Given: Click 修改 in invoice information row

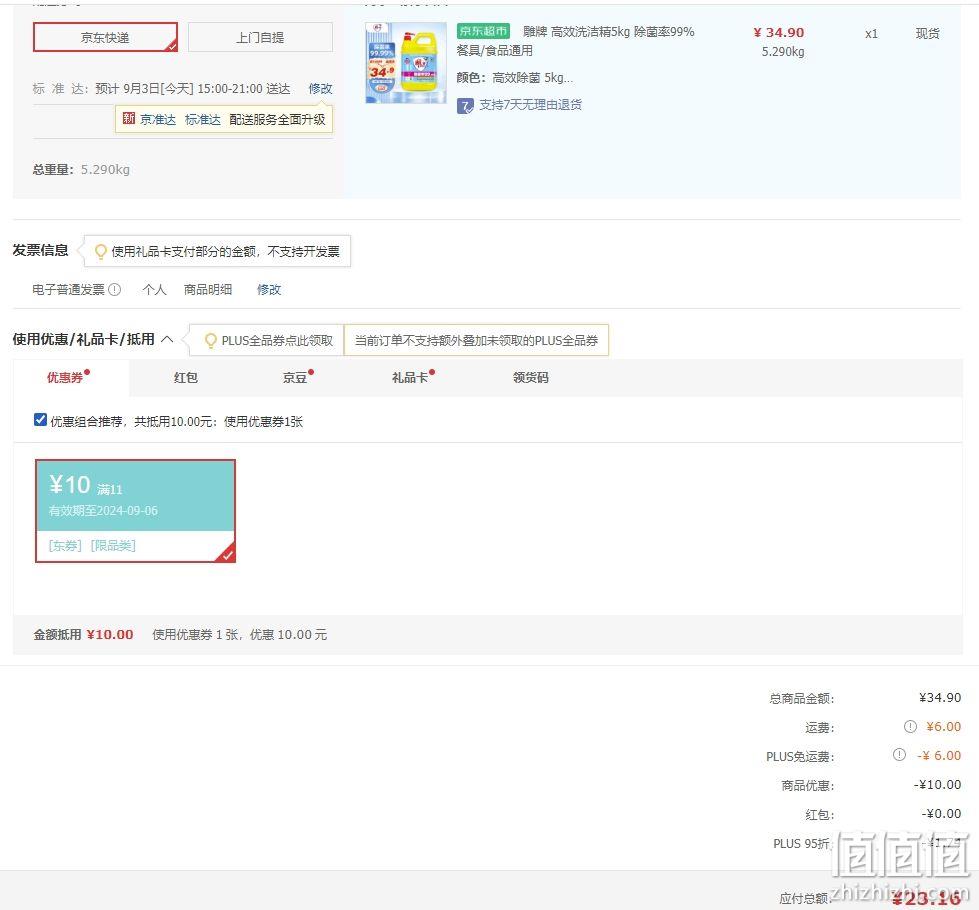Looking at the screenshot, I should 269,289.
